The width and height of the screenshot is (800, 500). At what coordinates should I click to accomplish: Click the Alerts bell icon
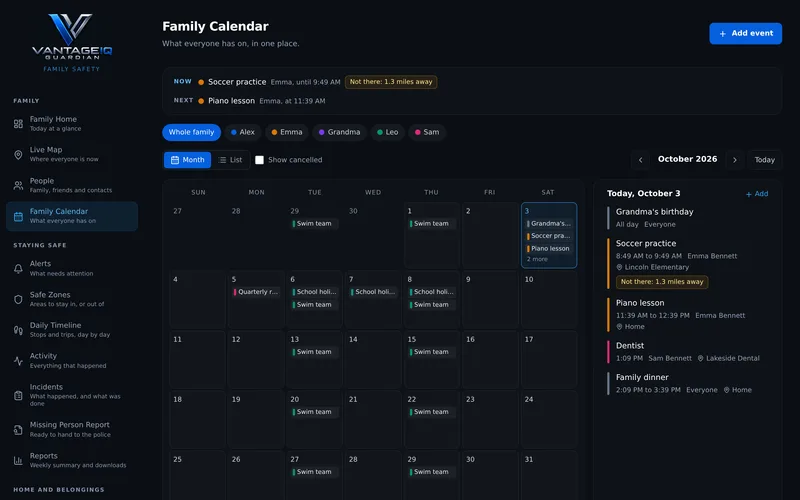[18, 268]
